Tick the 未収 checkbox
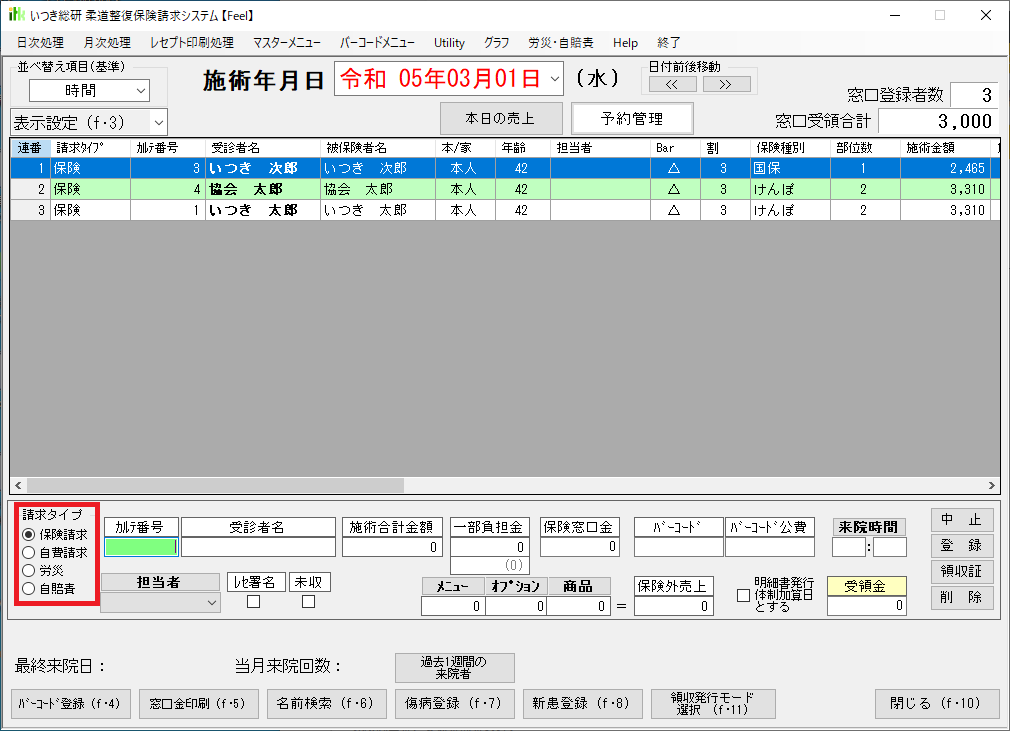The image size is (1010, 731). (308, 602)
